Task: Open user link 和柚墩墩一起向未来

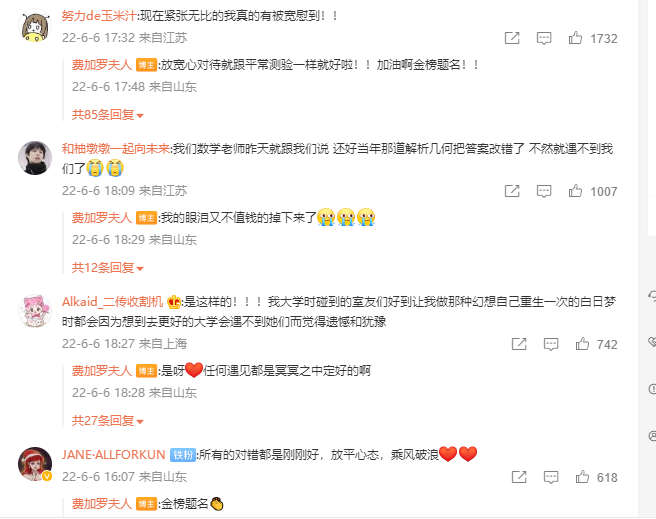Action: [x=116, y=148]
